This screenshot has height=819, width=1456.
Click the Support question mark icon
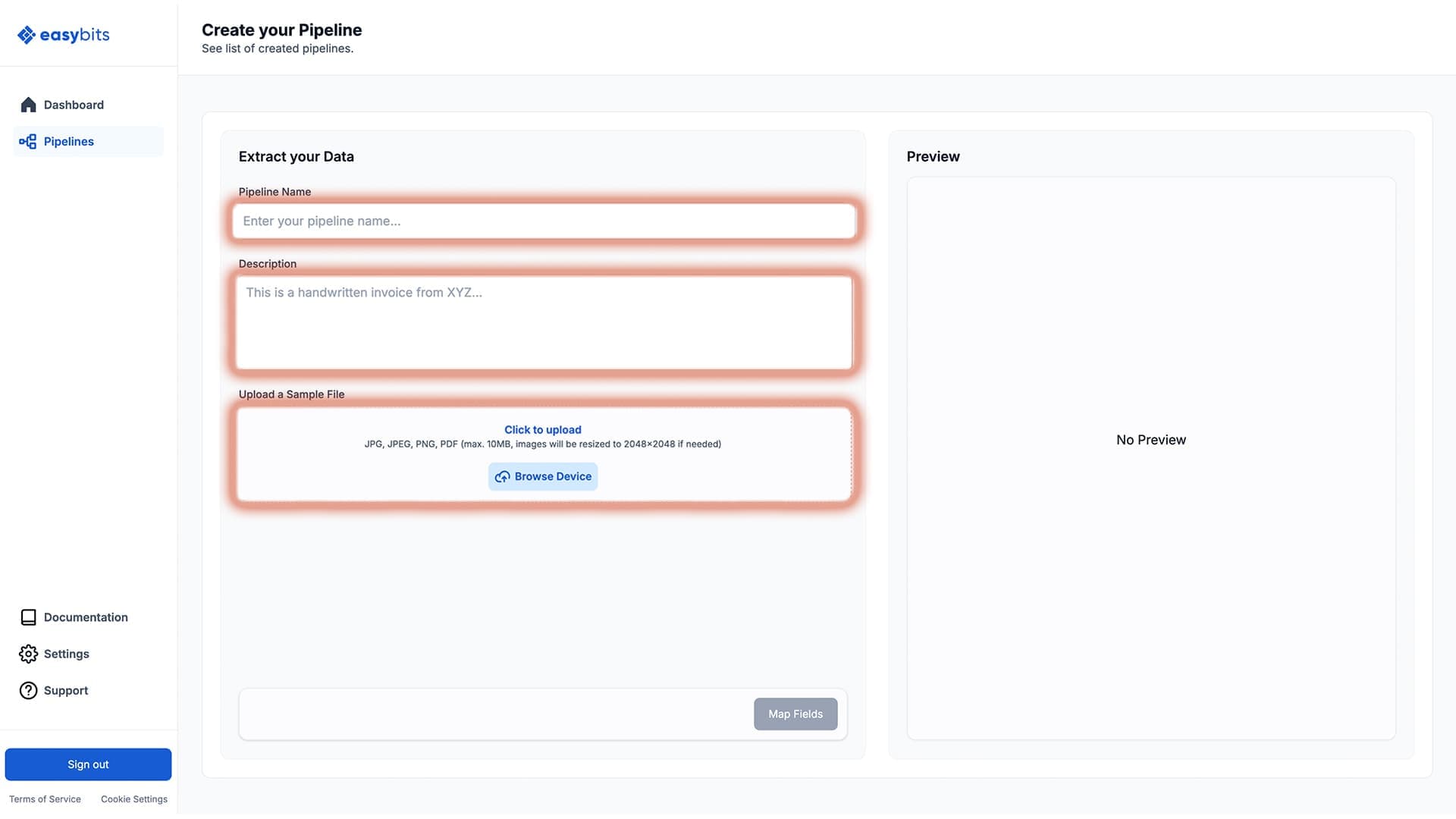click(x=28, y=690)
